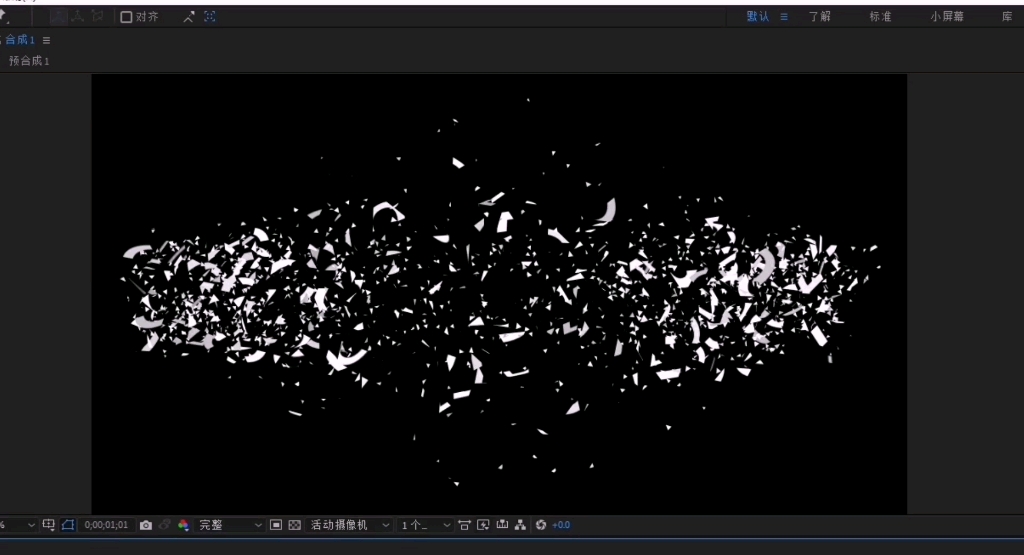Toggle the region of interest
Screen dimensions: 1024x555
(x=276, y=525)
